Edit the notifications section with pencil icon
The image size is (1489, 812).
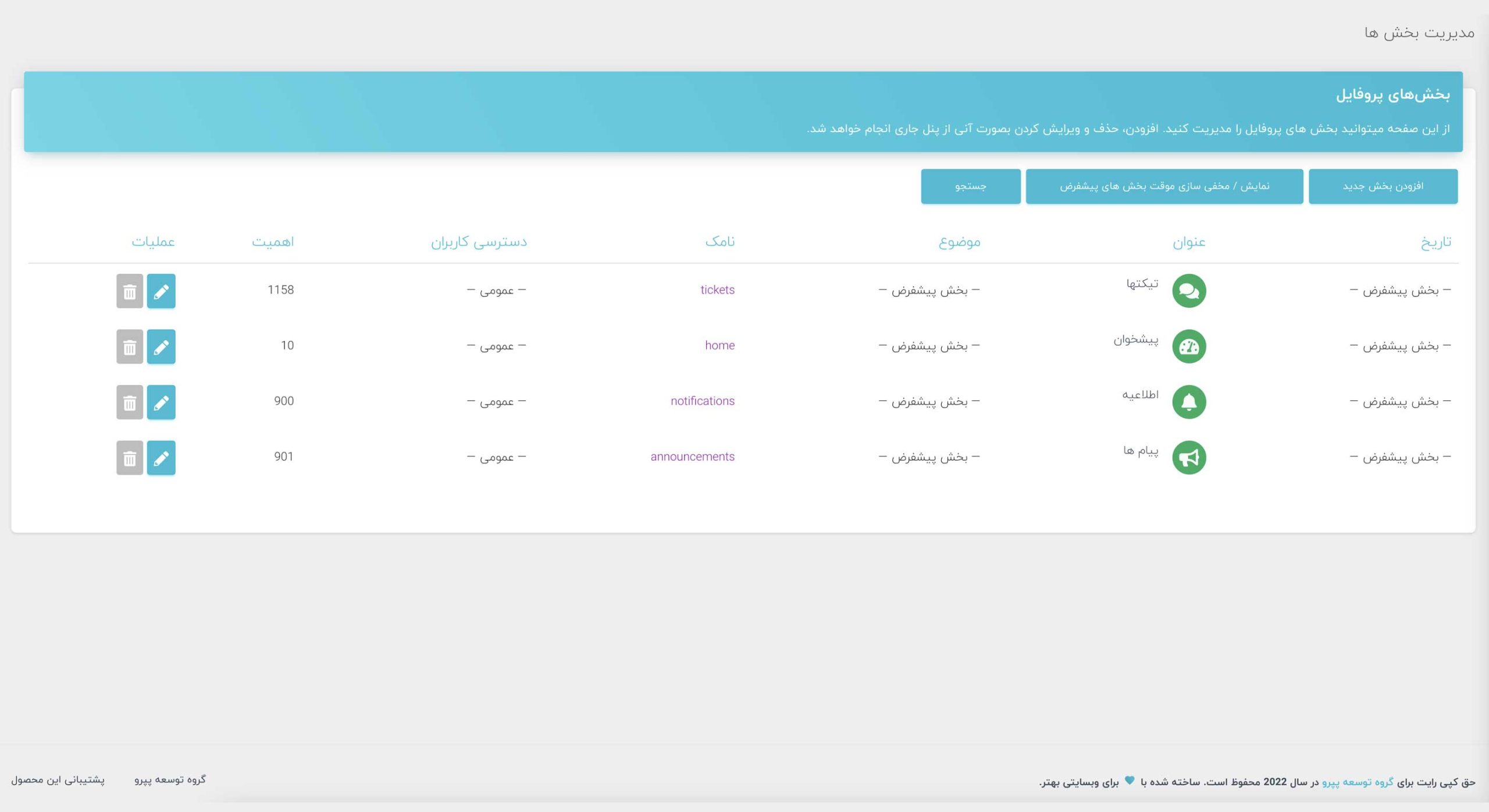point(161,402)
